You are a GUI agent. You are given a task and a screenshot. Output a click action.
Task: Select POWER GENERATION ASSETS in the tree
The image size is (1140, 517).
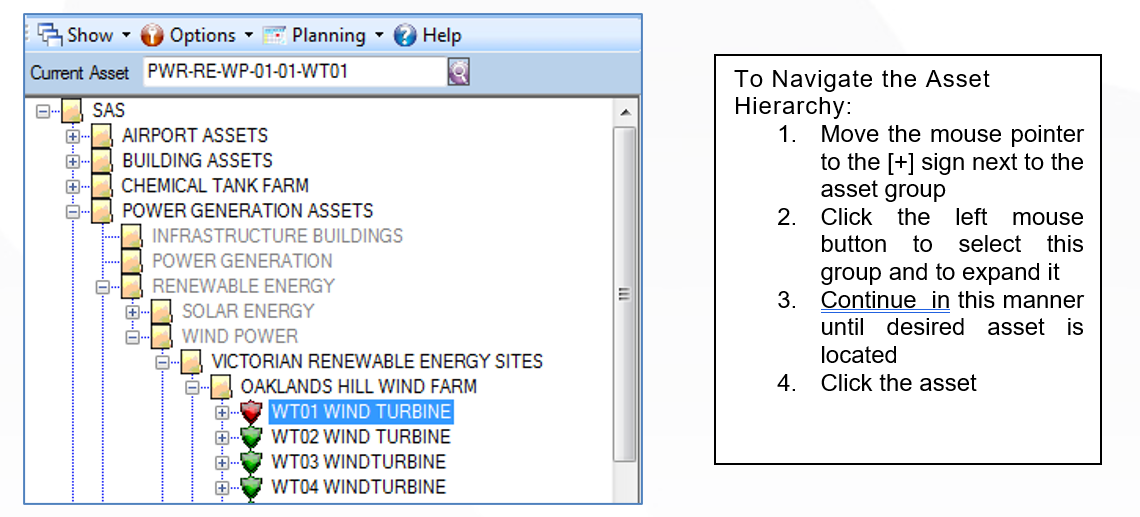point(247,211)
